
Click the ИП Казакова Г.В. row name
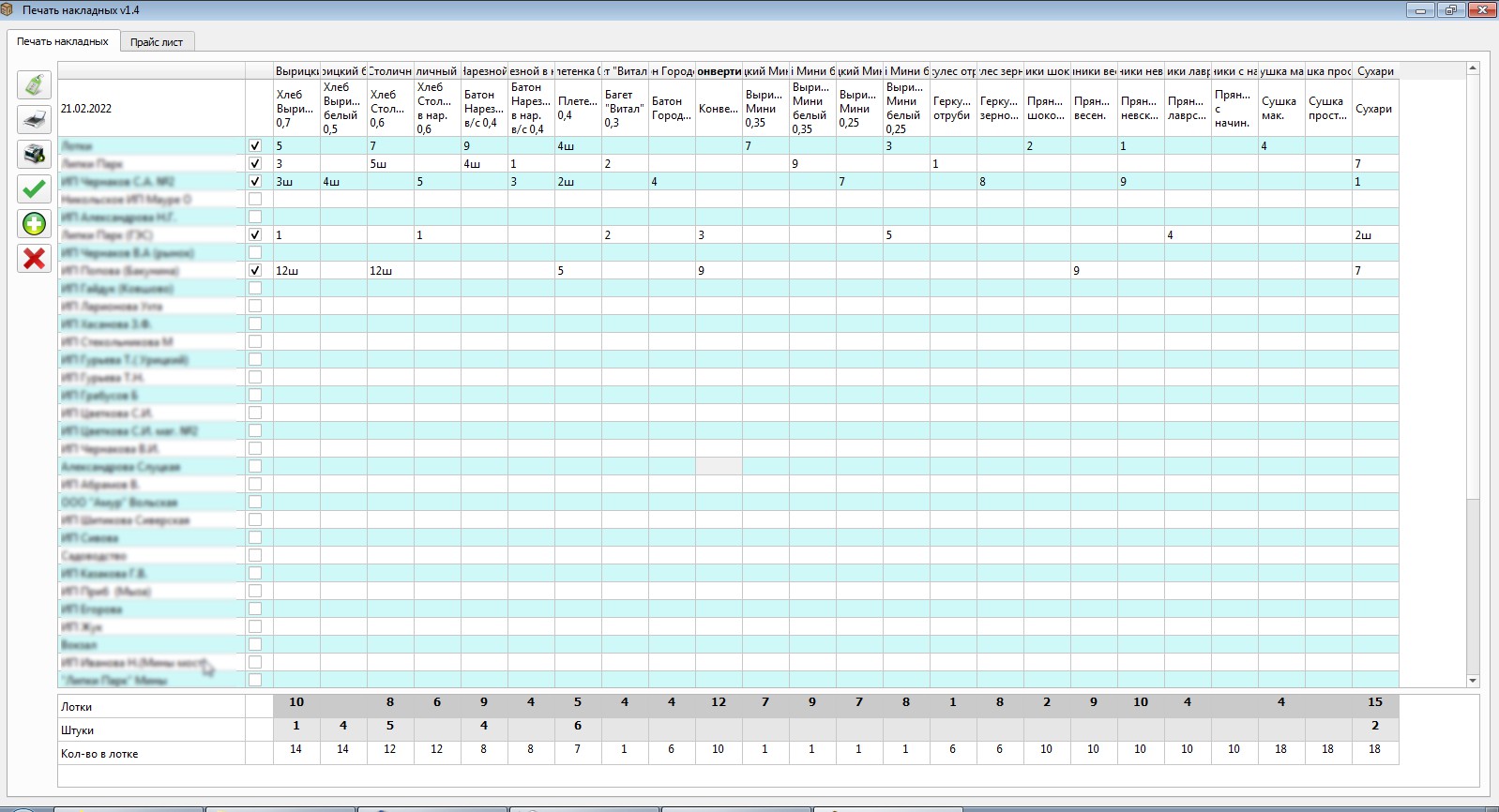pyautogui.click(x=151, y=574)
